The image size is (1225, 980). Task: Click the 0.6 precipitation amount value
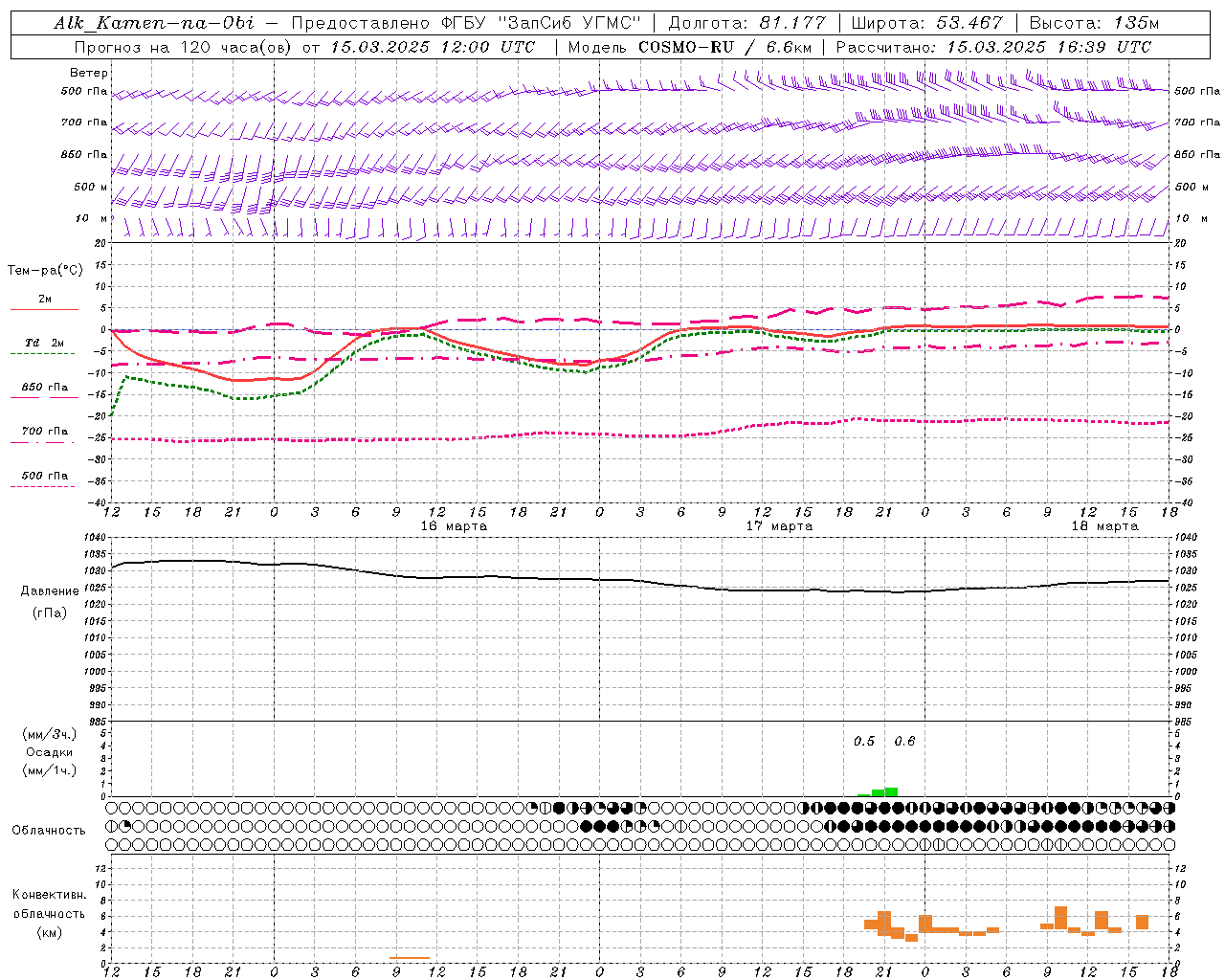[x=904, y=742]
